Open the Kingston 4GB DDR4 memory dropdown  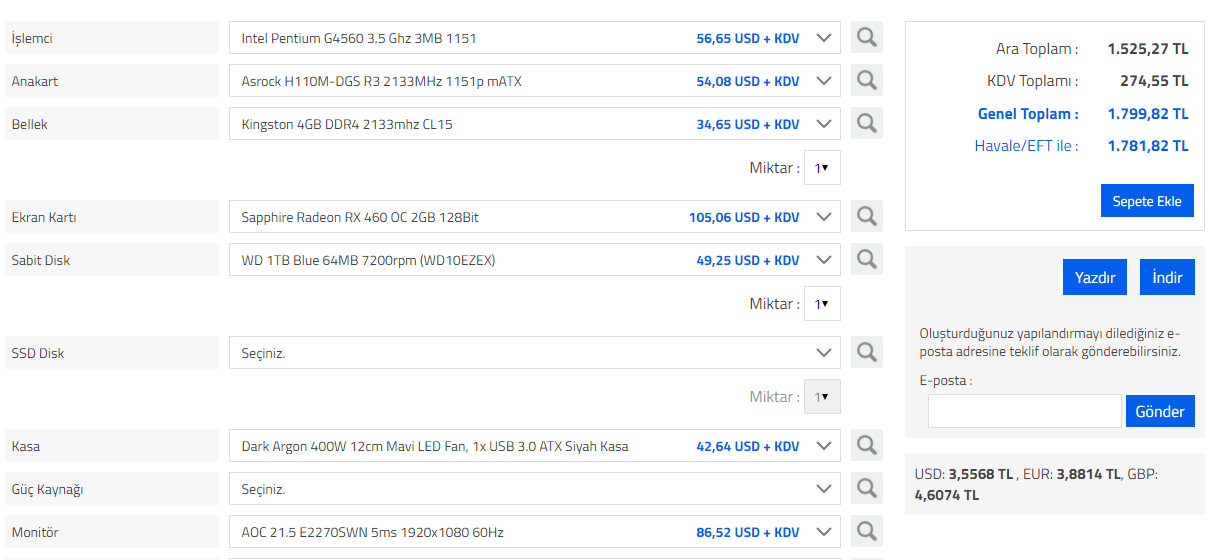click(x=535, y=124)
